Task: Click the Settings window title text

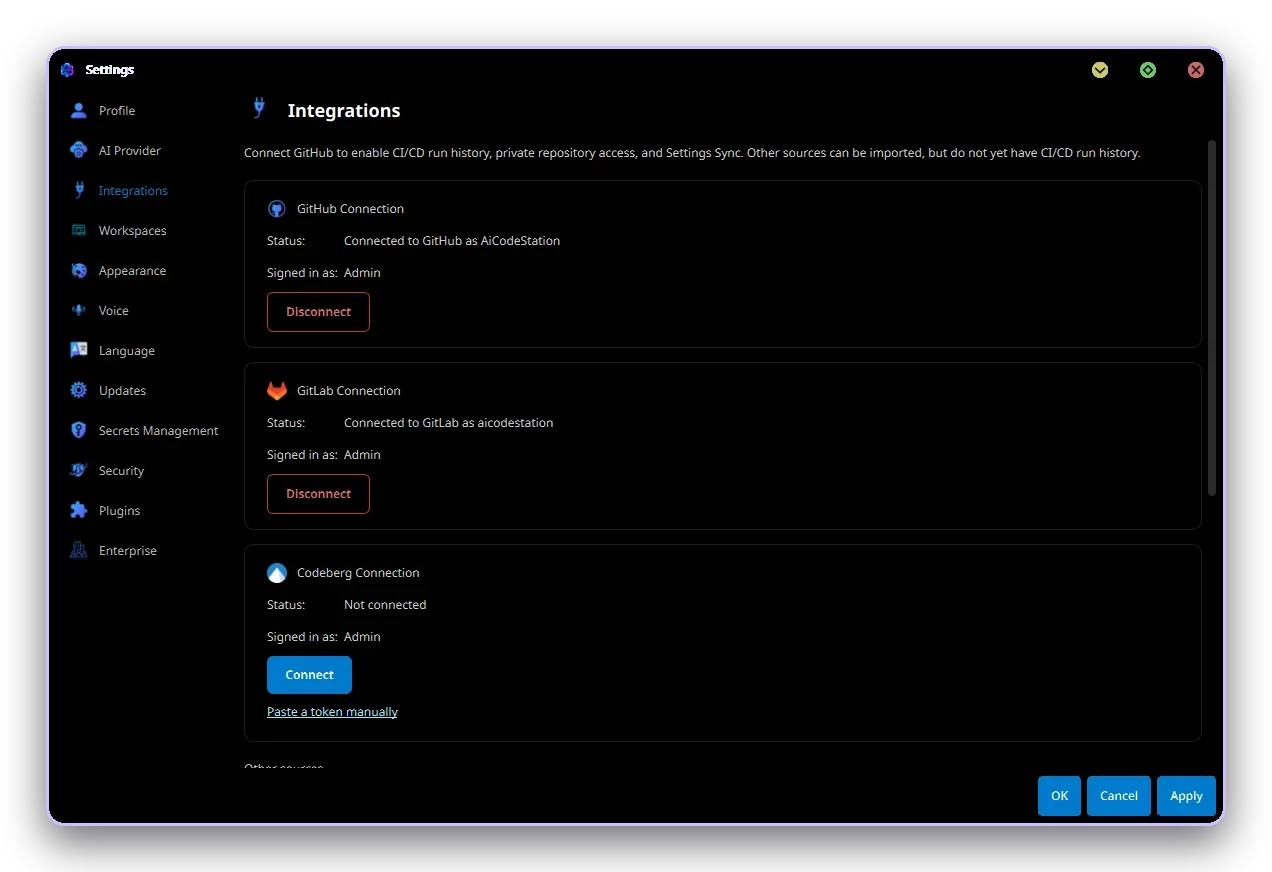Action: point(110,70)
